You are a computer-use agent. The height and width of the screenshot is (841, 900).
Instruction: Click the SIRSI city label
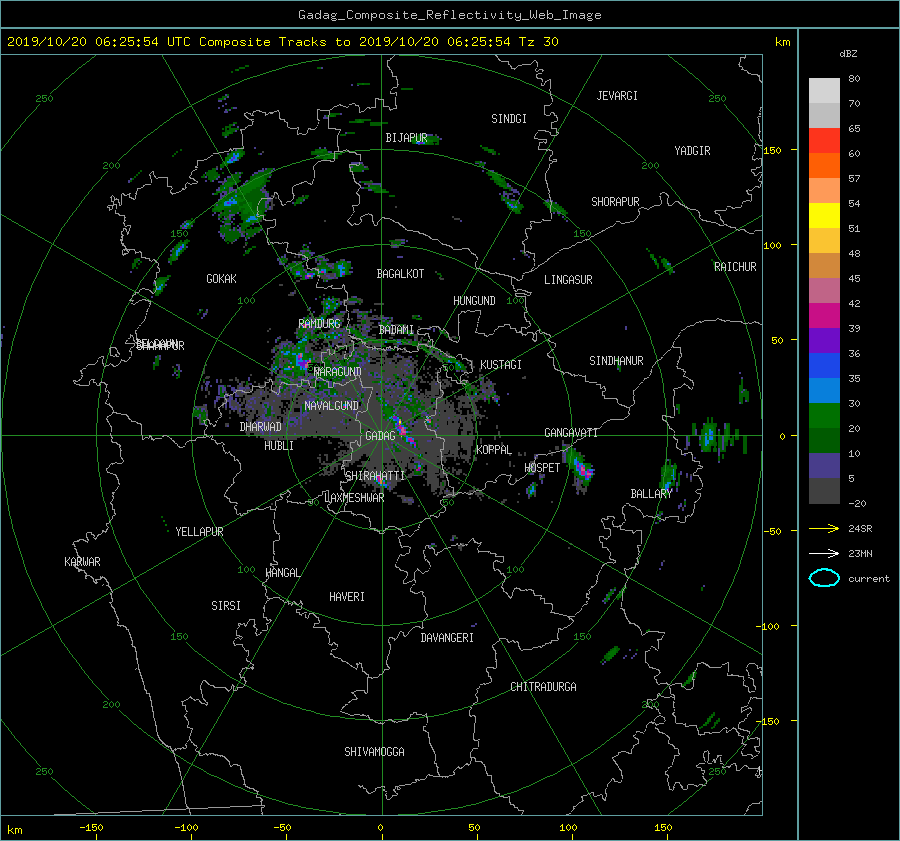[x=226, y=606]
